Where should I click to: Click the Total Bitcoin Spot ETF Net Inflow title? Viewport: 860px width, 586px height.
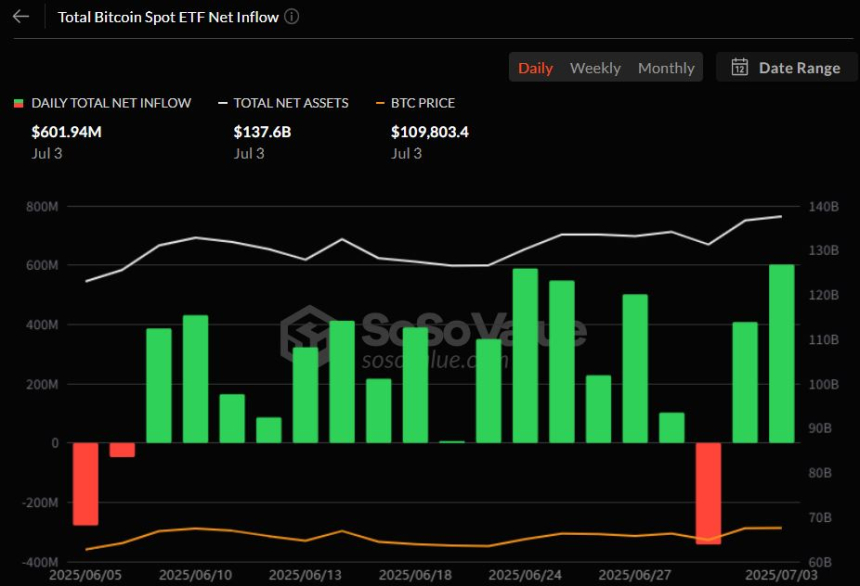tap(168, 17)
